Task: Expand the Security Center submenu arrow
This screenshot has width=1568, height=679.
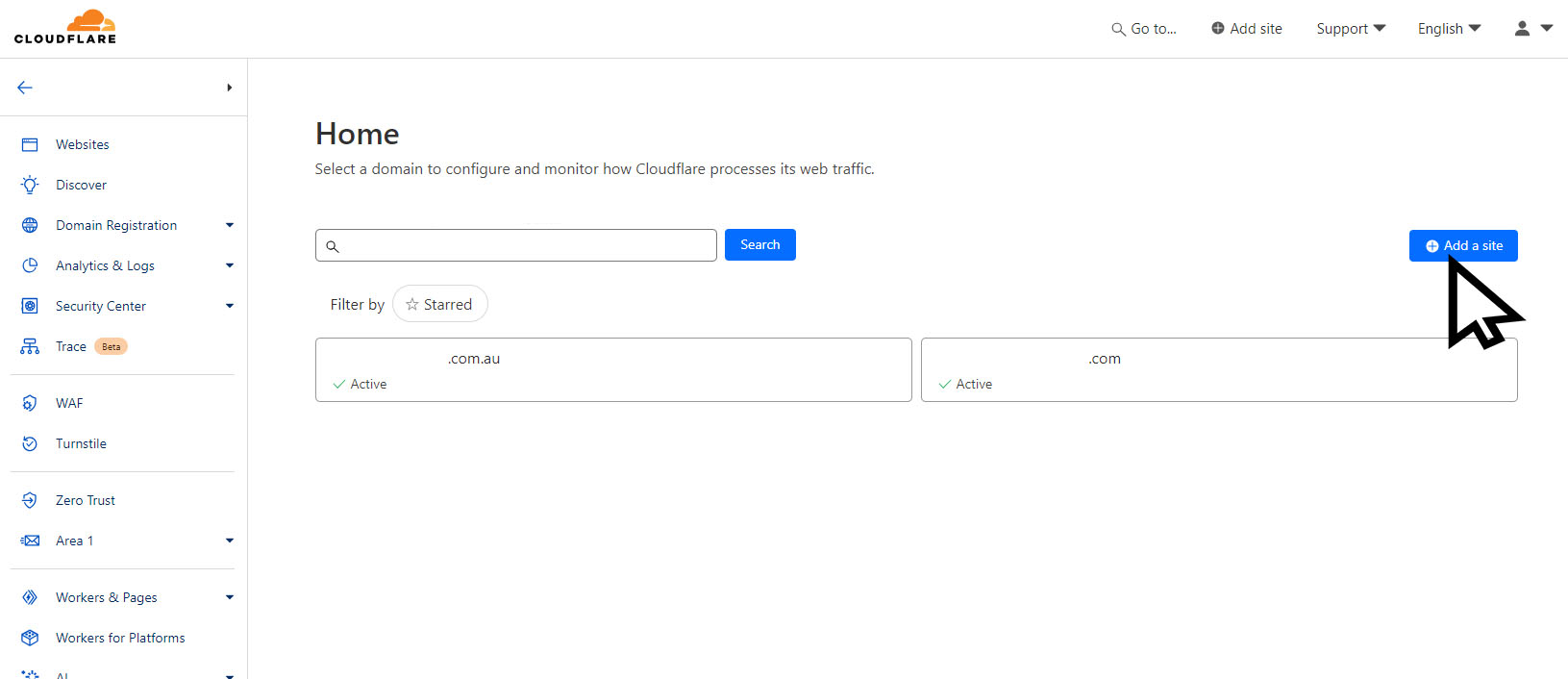Action: click(230, 306)
